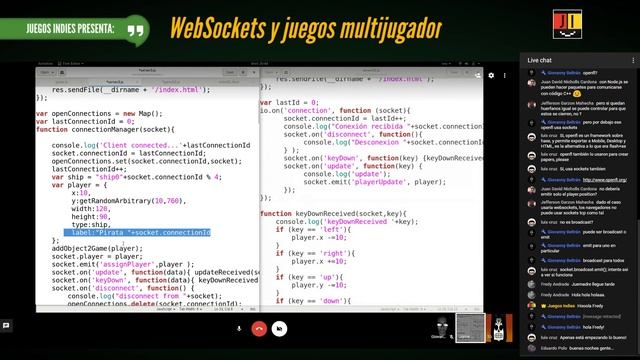Image resolution: width=640 pixels, height=360 pixels.
Task: Click Juan David's avatar beside the C++ message
Action: pyautogui.click(x=531, y=83)
